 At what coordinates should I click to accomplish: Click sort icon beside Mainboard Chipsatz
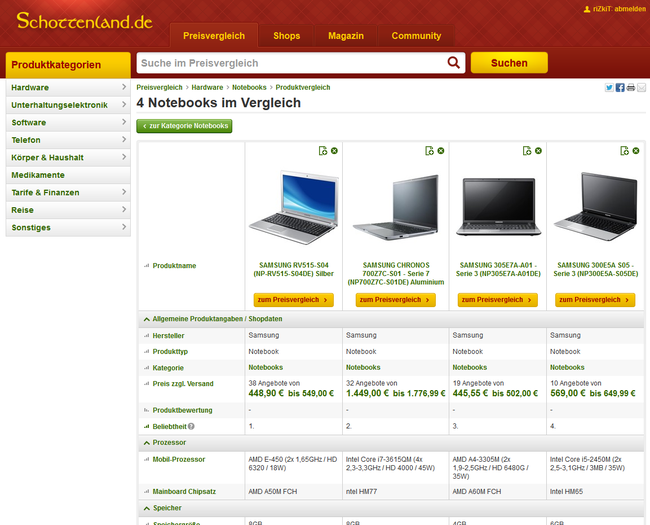tap(146, 491)
